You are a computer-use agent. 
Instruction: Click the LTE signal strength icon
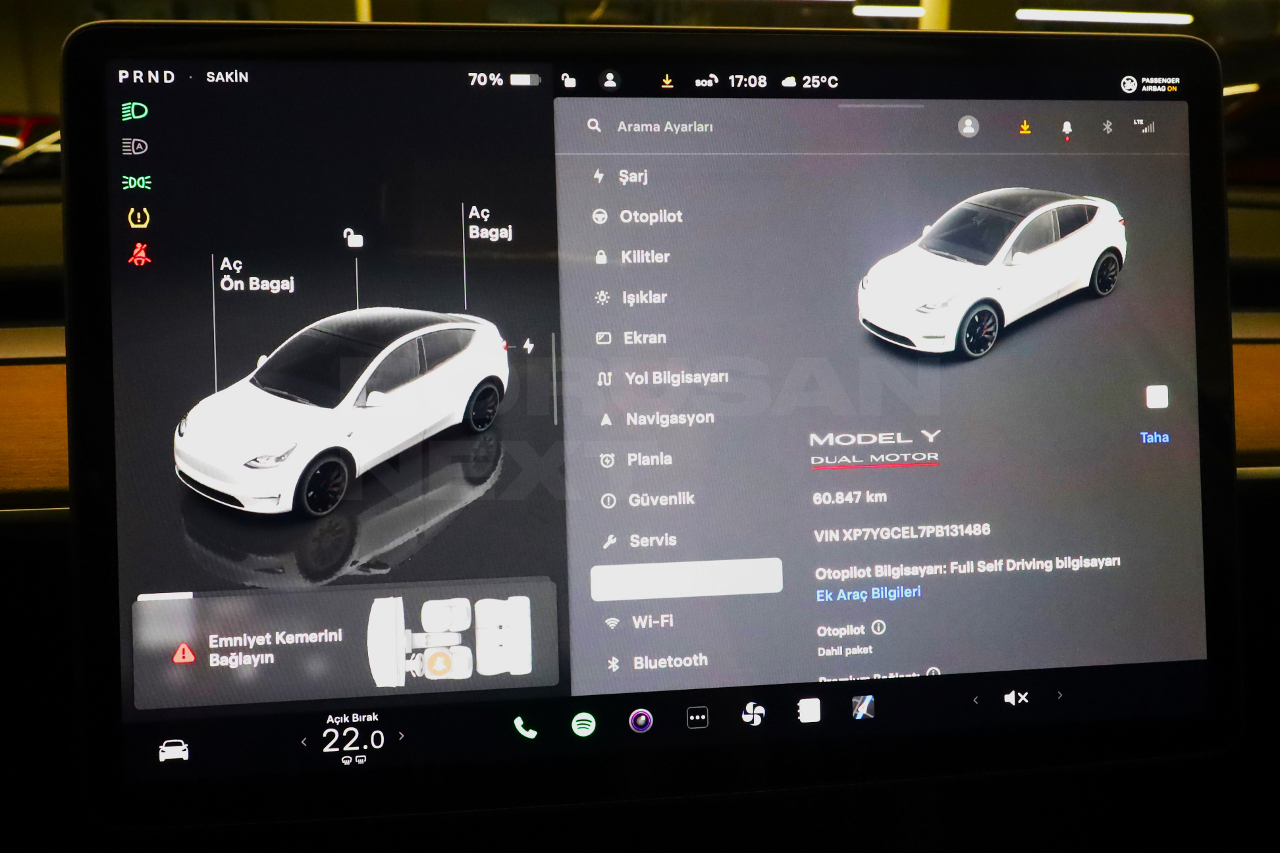[x=1144, y=126]
